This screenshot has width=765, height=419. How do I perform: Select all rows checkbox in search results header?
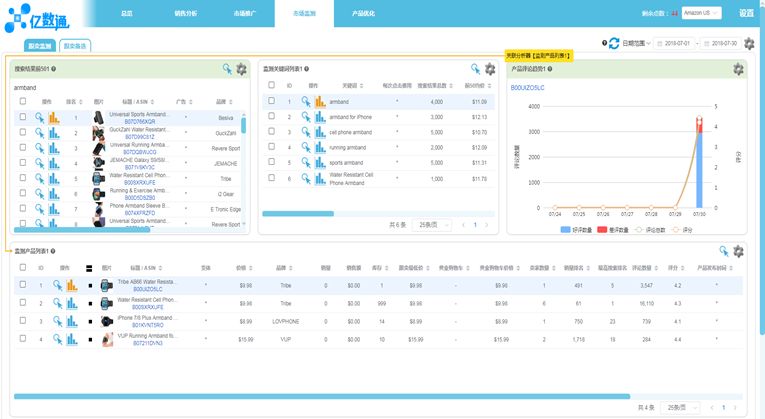(x=23, y=101)
